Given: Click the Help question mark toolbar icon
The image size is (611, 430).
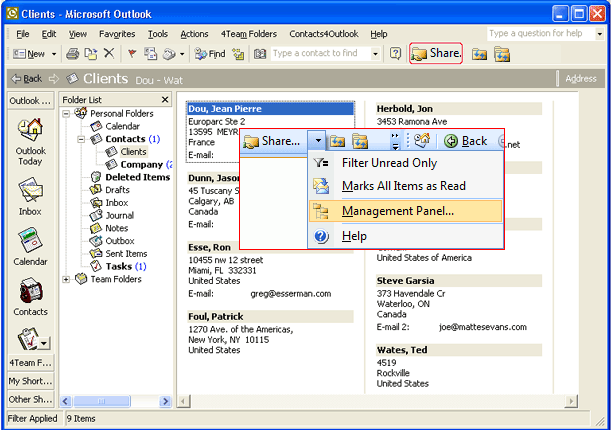Looking at the screenshot, I should pos(395,53).
